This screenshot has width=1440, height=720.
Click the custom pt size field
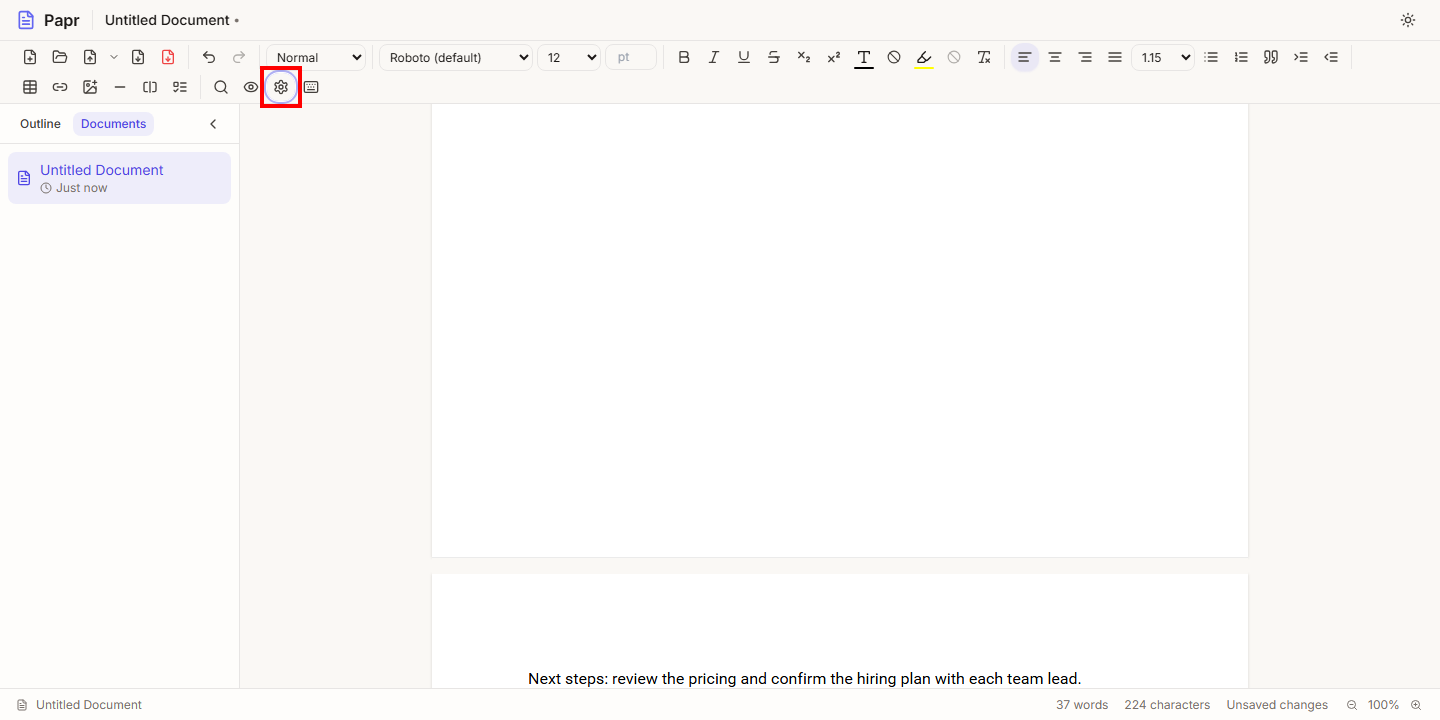631,57
